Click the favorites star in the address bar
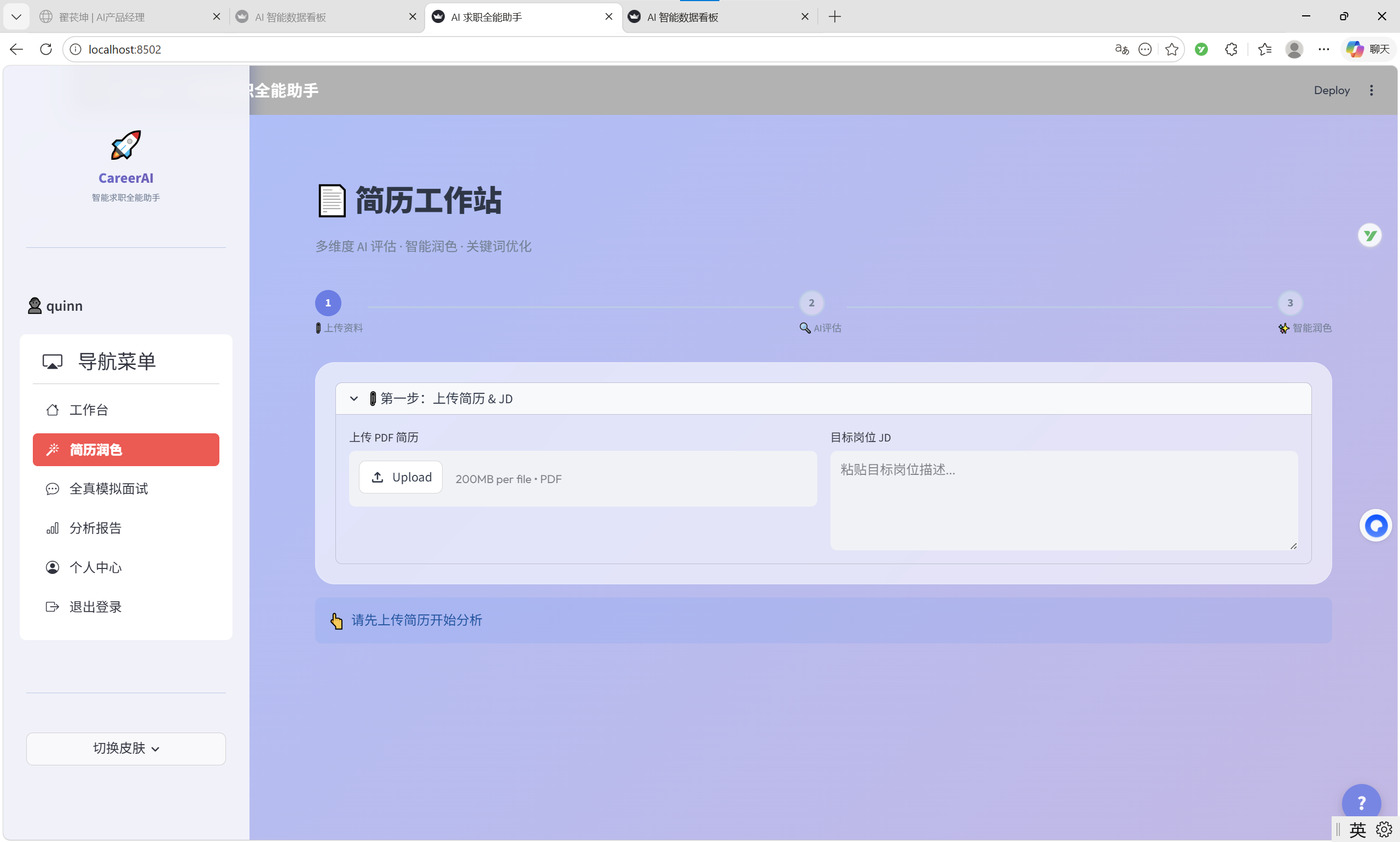Screen dimensions: 1400x842 click(x=1172, y=49)
